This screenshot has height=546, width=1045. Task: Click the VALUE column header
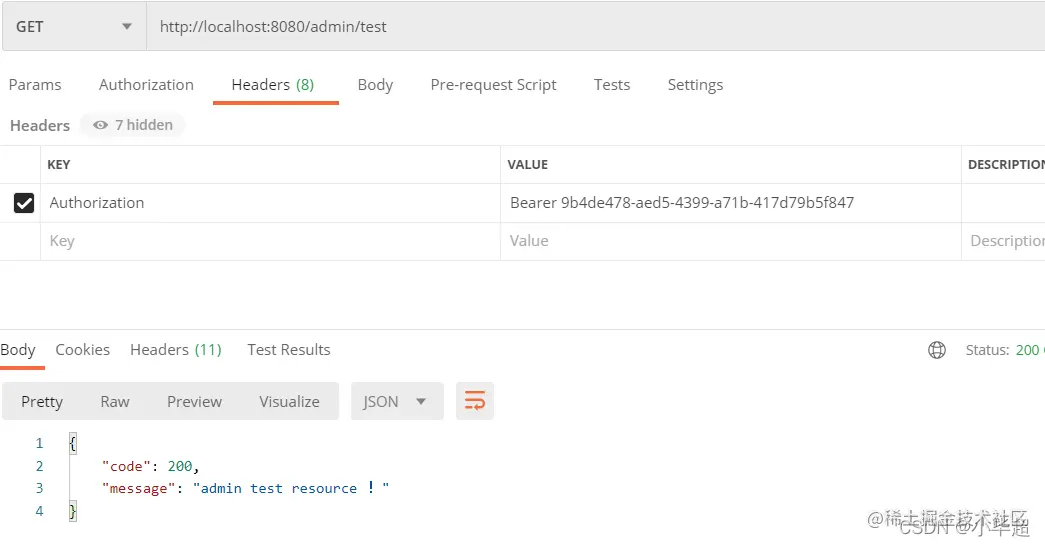coord(528,165)
